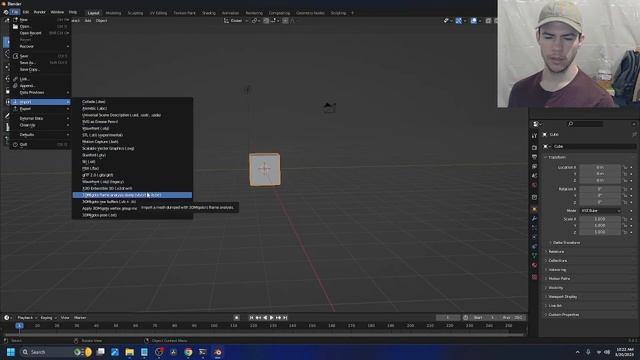Click the Rotation X value field
The width and height of the screenshot is (640, 360).
pos(600,189)
